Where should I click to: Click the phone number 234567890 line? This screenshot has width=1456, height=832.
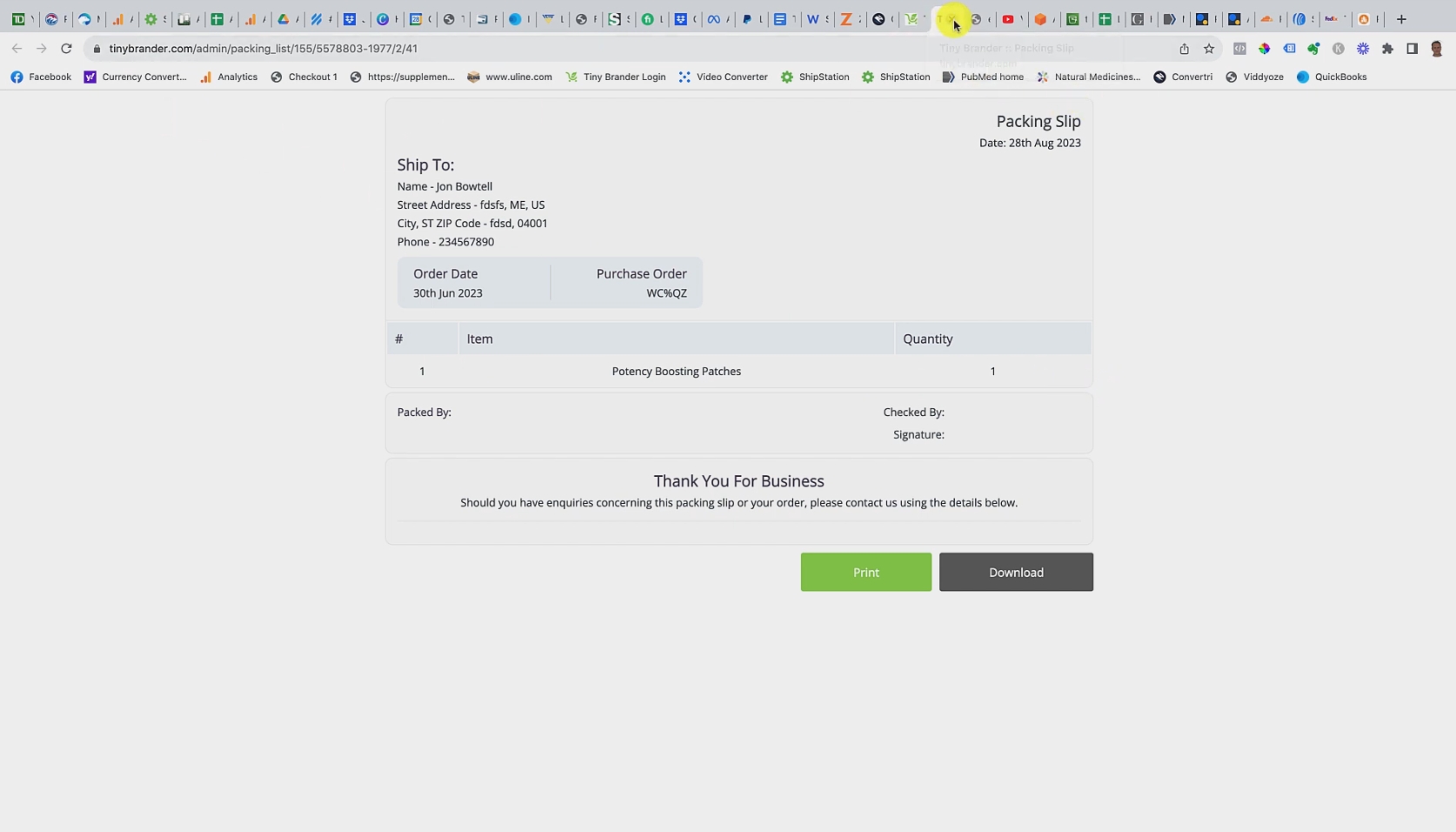click(445, 242)
